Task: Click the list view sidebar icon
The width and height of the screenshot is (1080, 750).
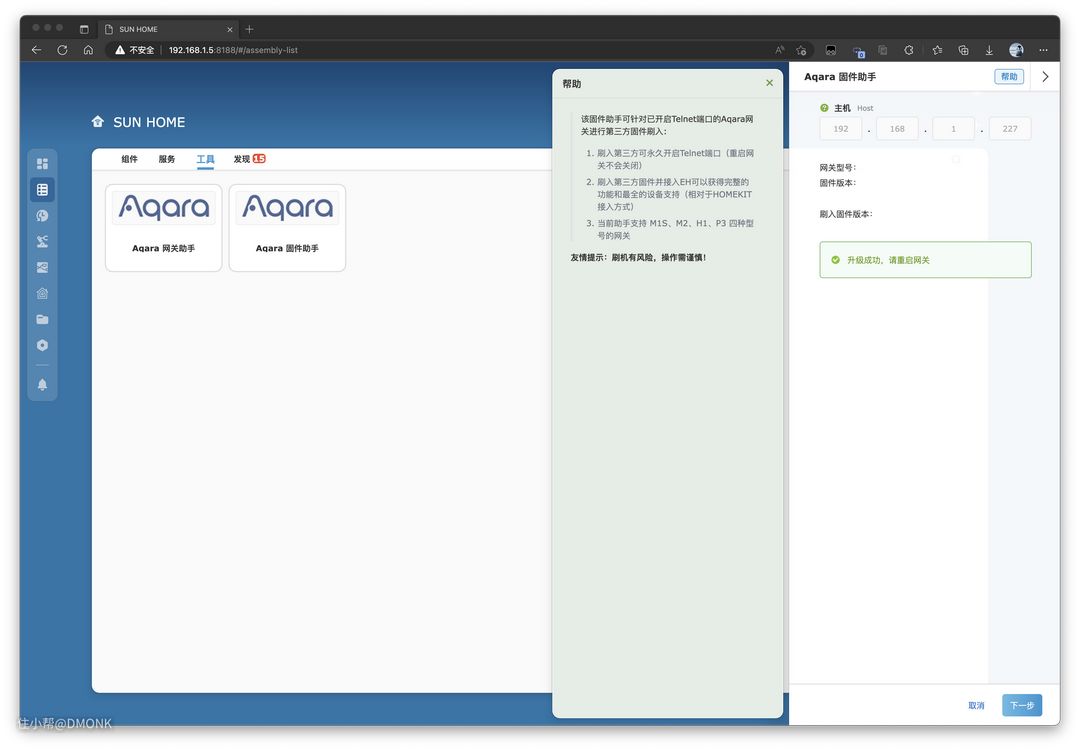Action: pos(42,189)
